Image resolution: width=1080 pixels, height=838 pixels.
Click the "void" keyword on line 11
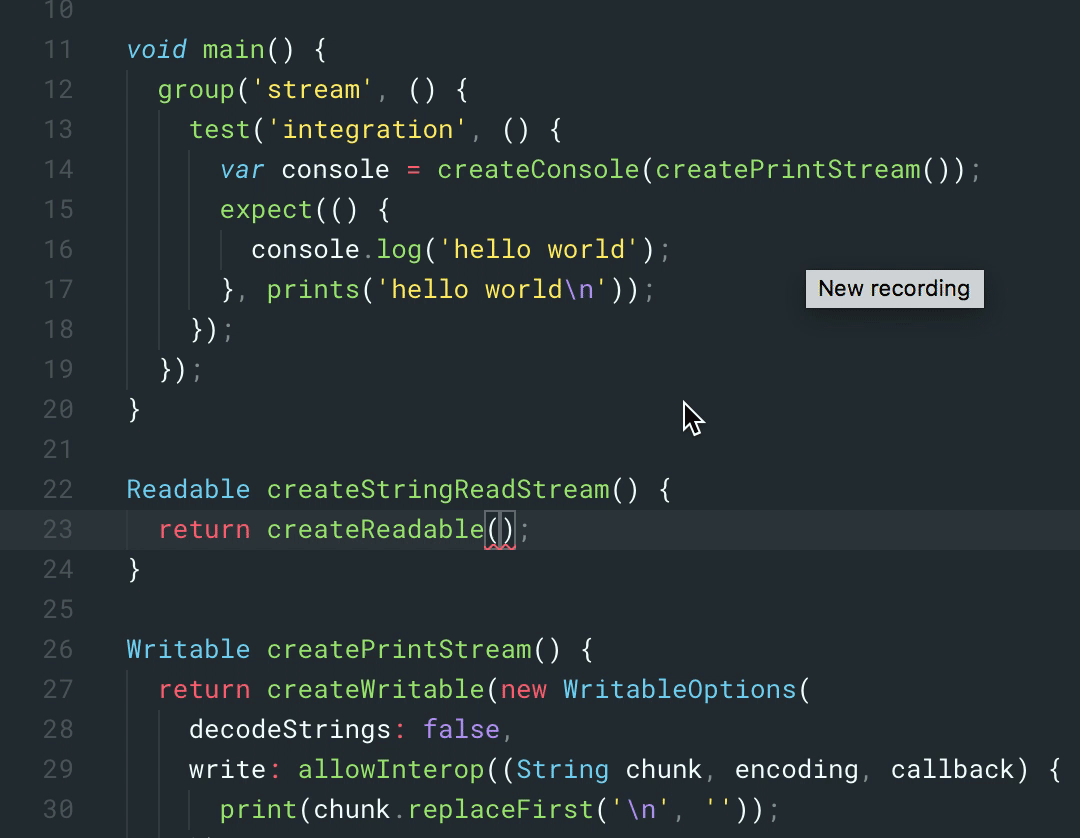(157, 50)
